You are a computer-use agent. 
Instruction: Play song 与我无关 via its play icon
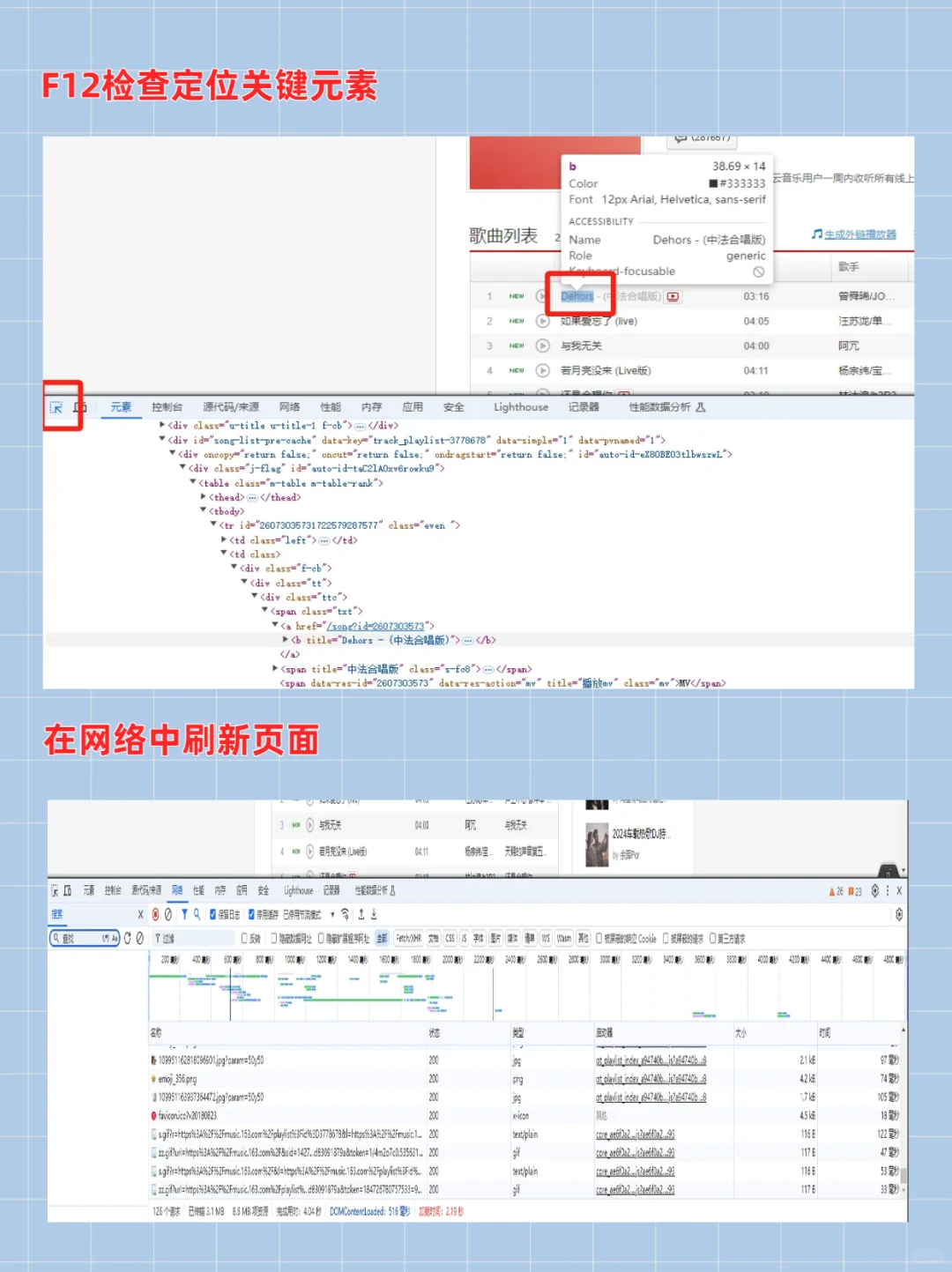(x=543, y=346)
